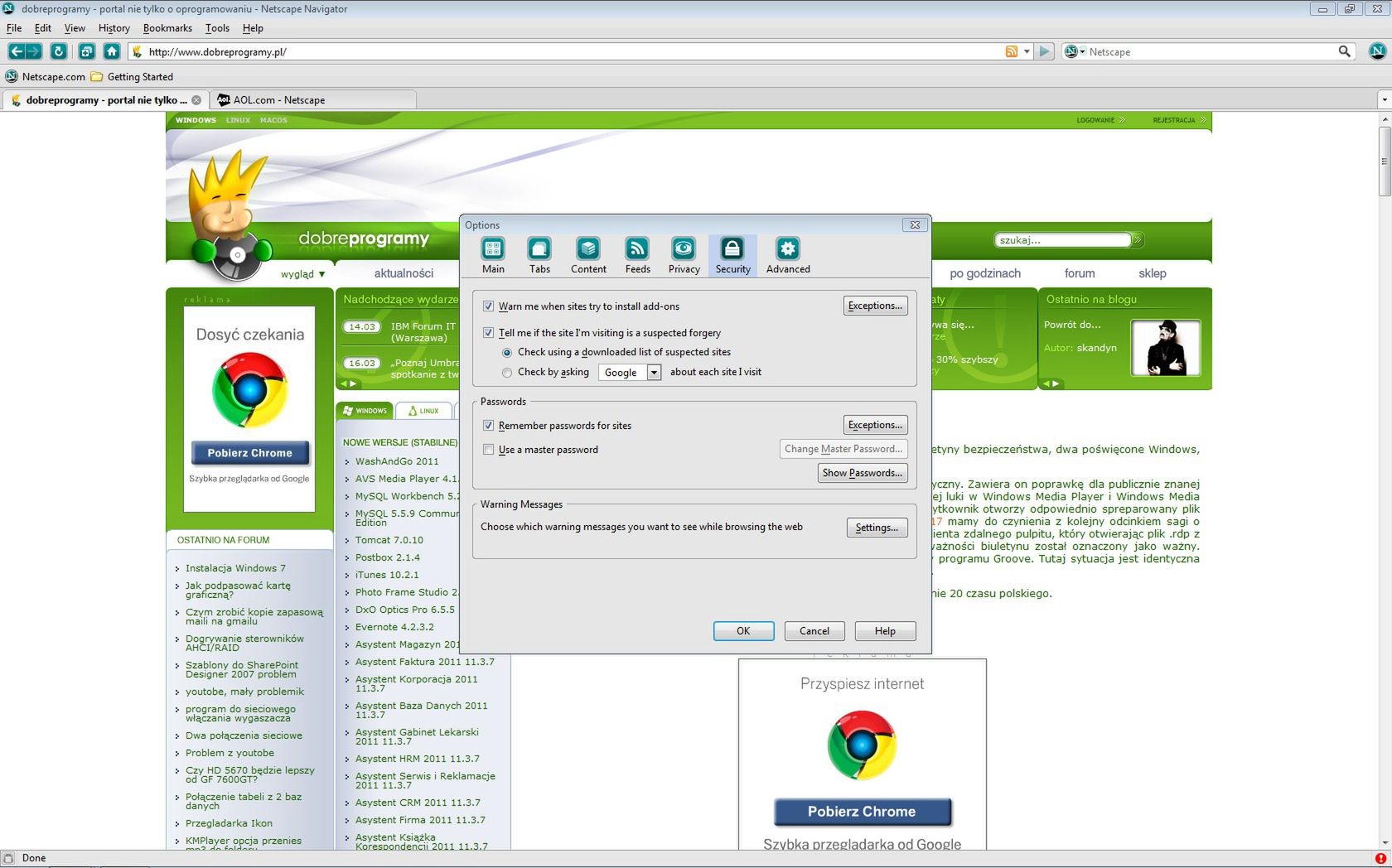Open the Tabs options panel icon

click(x=539, y=255)
